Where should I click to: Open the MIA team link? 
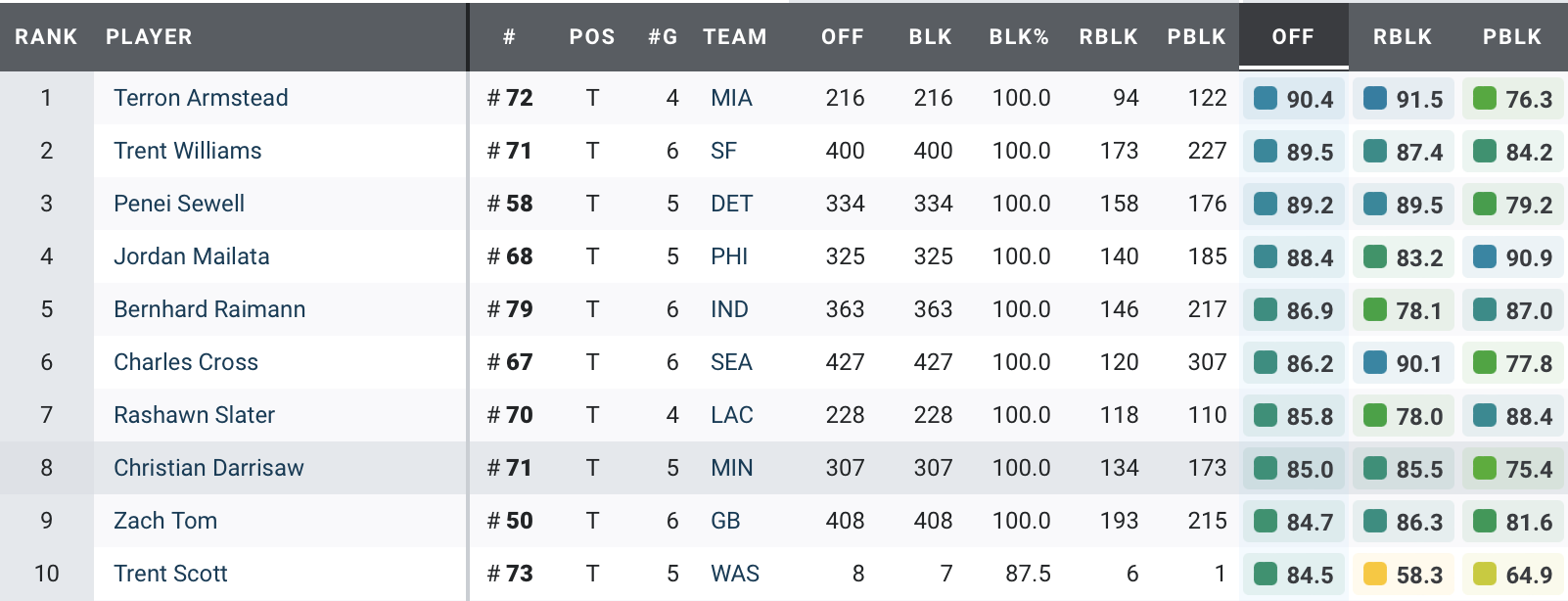pyautogui.click(x=731, y=98)
